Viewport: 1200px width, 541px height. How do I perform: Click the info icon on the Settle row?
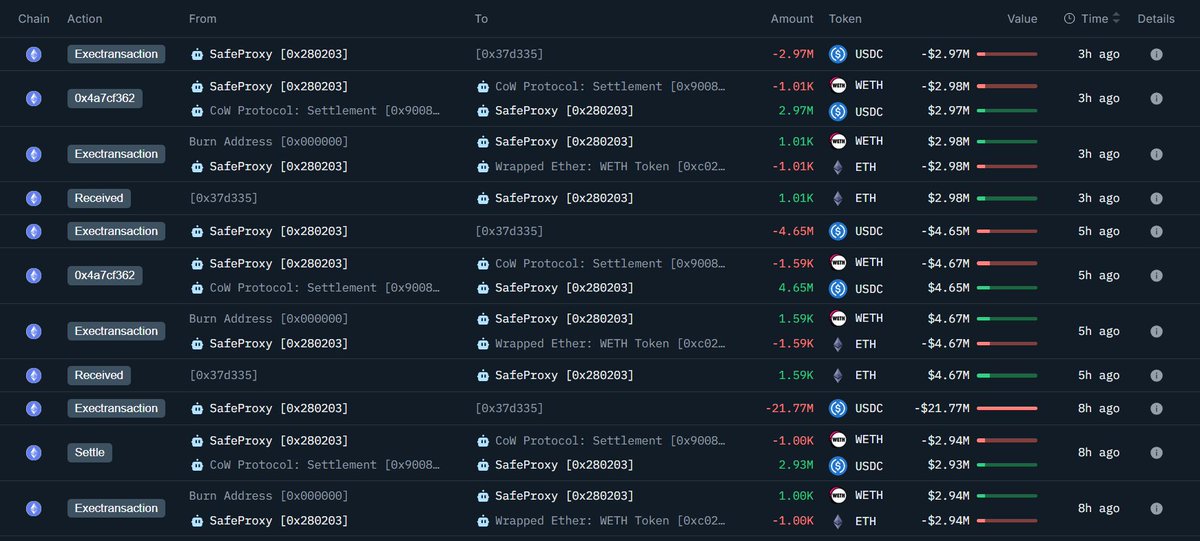(x=1156, y=452)
